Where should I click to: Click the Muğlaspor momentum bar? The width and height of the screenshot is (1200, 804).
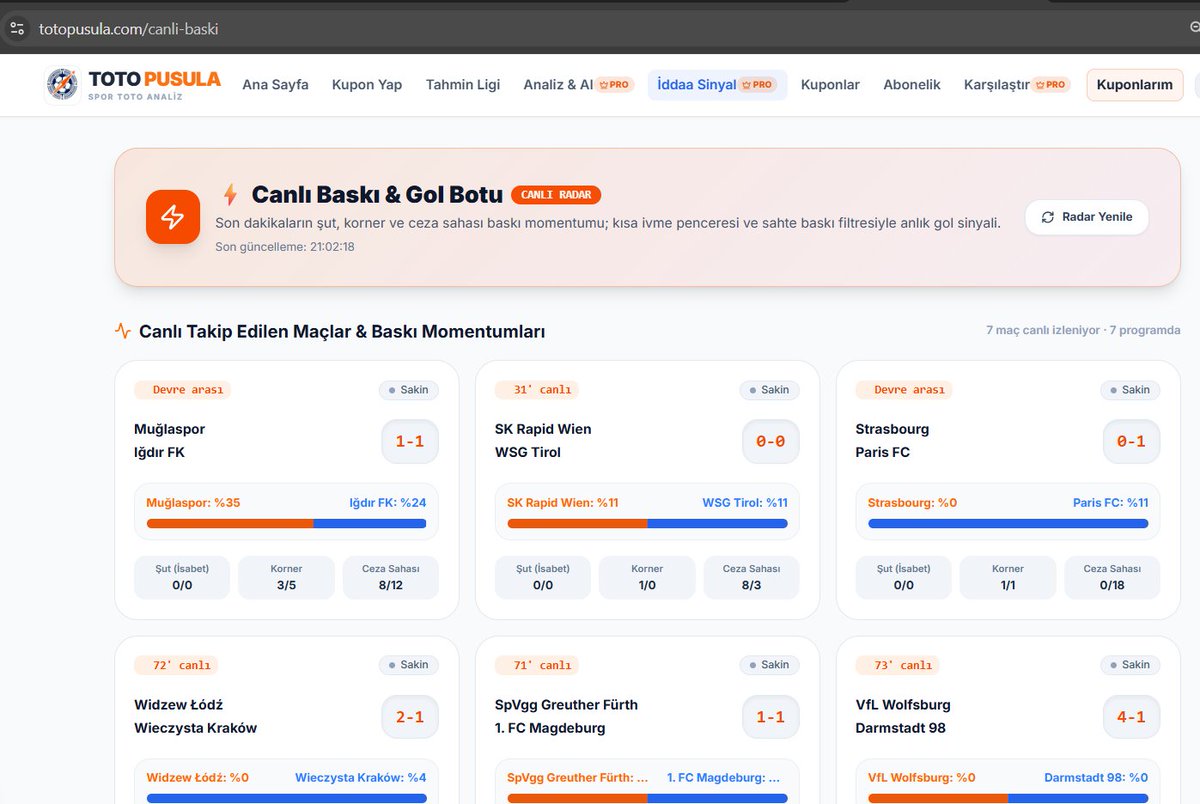point(287,523)
